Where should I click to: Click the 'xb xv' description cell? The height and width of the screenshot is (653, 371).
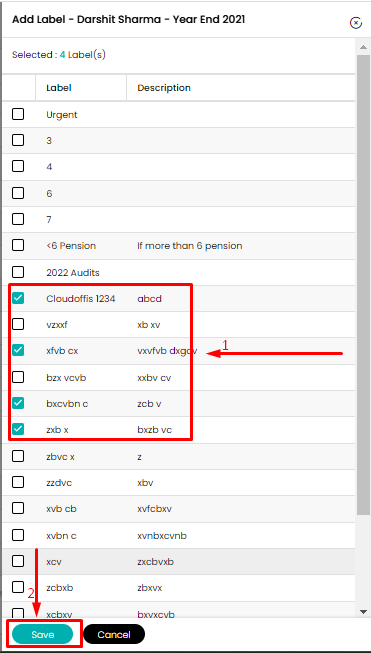[149, 325]
